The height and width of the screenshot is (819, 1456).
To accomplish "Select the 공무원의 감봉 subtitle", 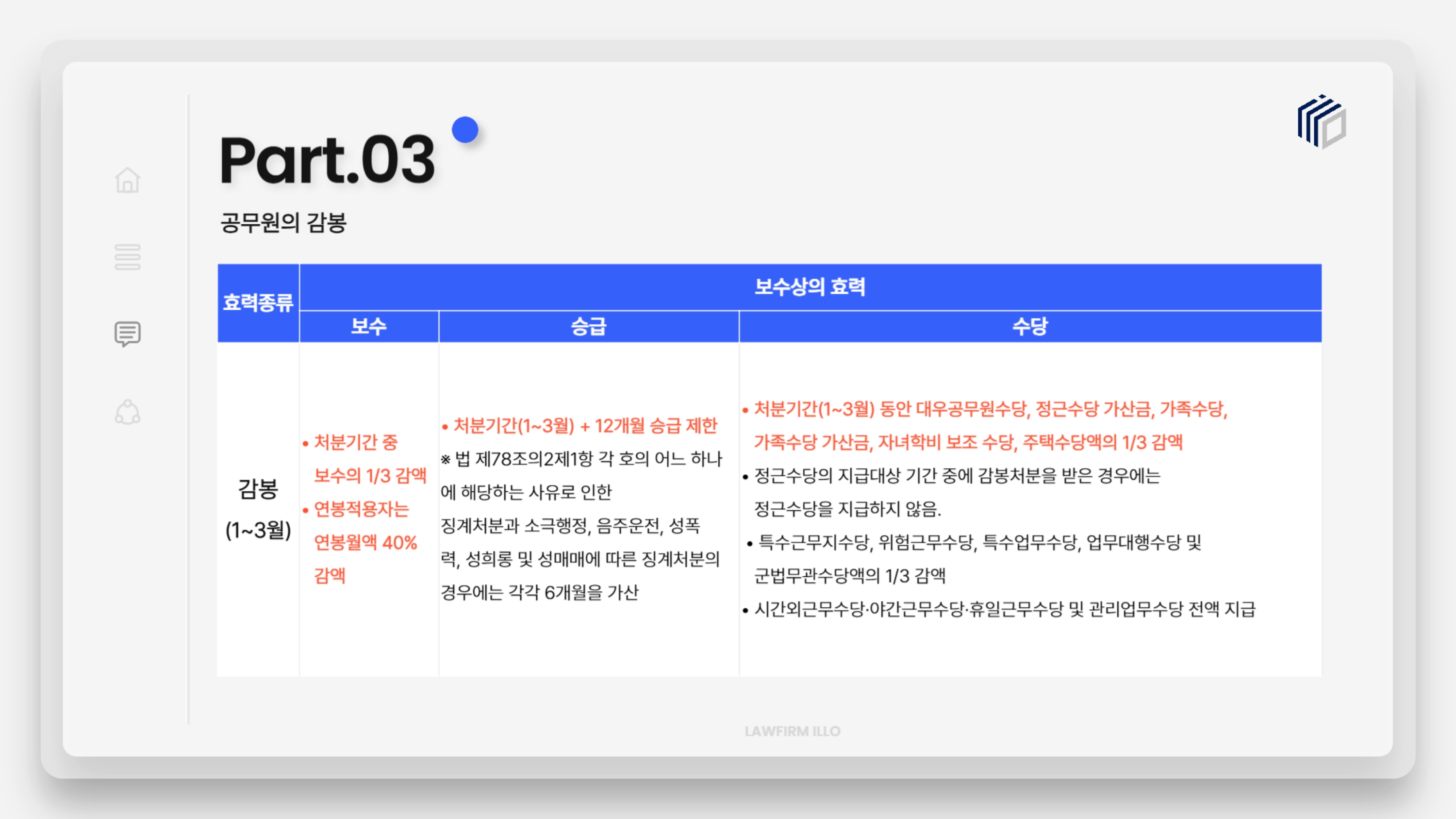I will tap(283, 223).
